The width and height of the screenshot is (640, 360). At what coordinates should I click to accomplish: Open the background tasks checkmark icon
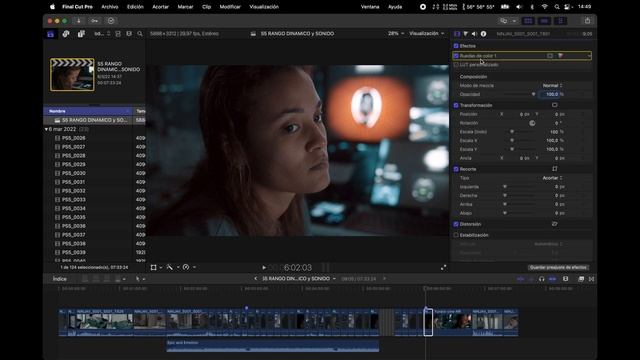[111, 21]
